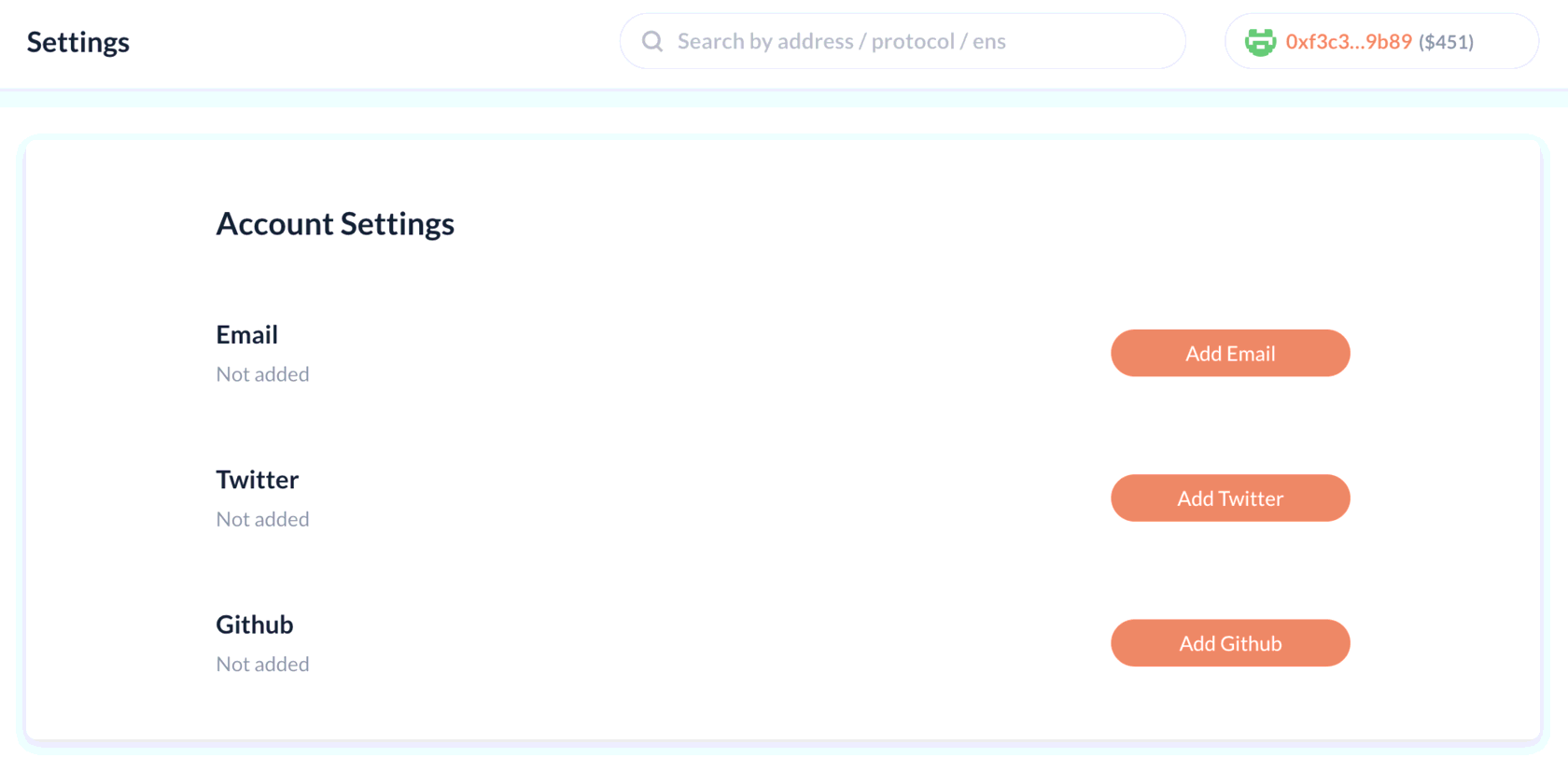Click empty space right of the wallet balance
Viewport: 1568px width, 758px height.
1506,42
